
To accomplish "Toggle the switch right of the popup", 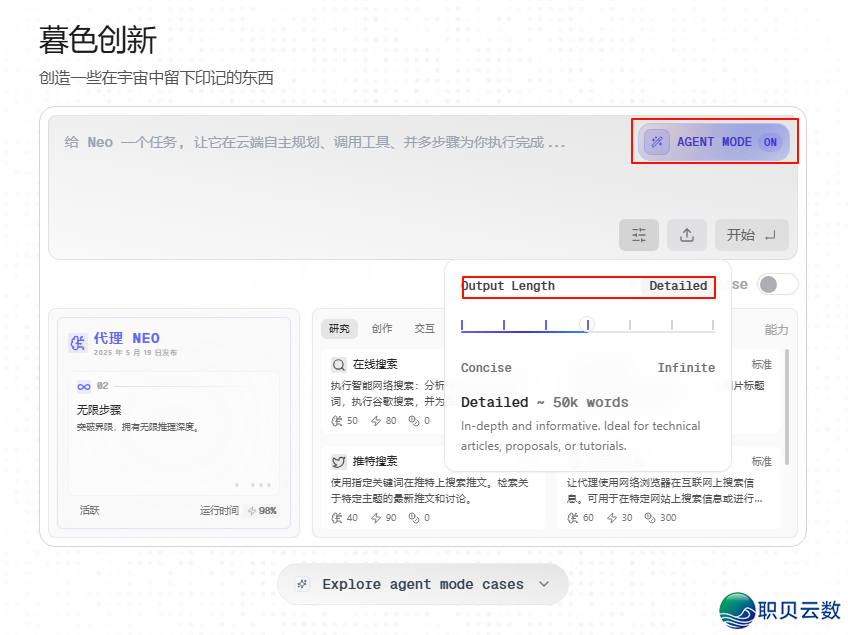I will (777, 285).
